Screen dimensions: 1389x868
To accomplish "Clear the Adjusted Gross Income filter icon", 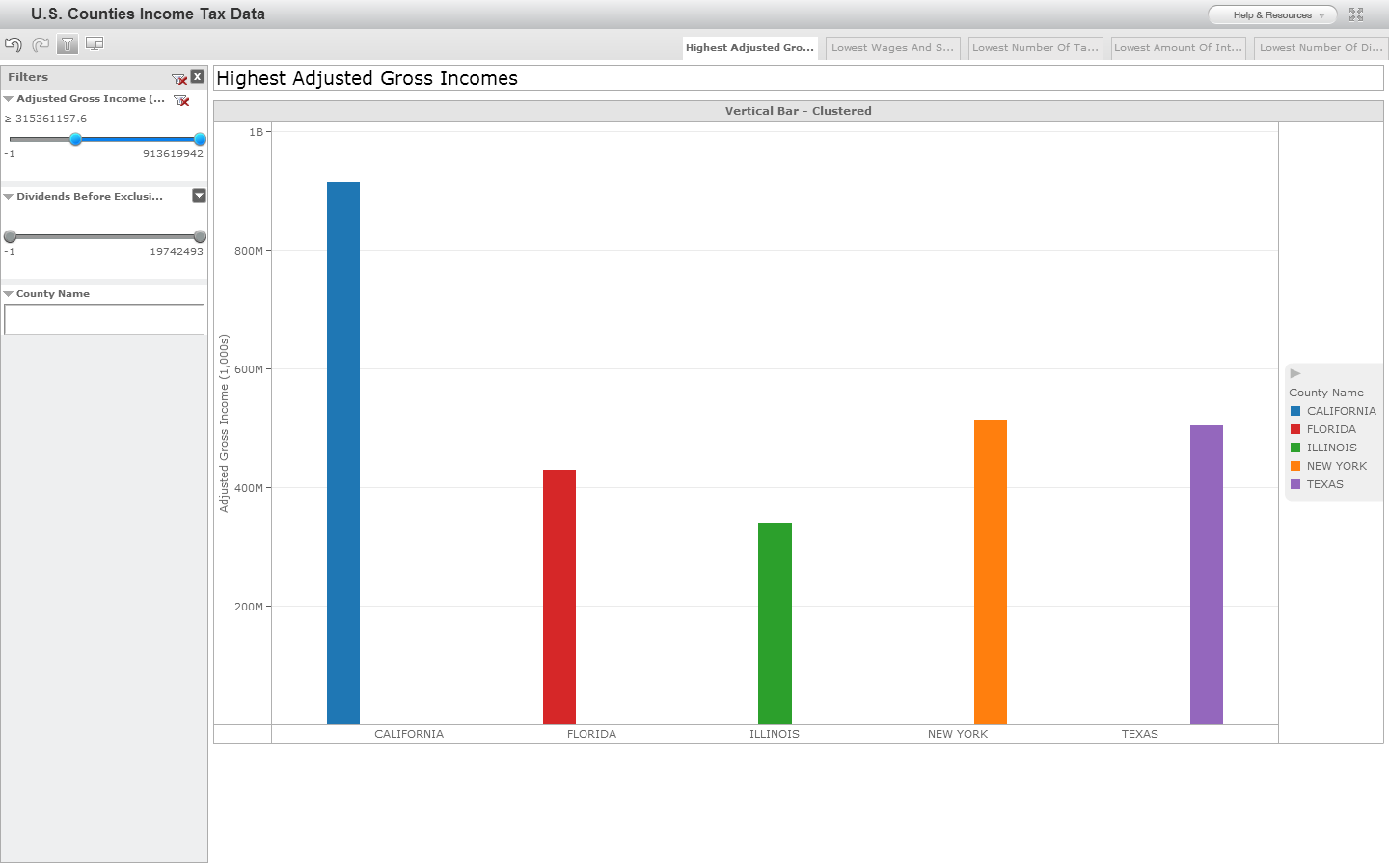I will (181, 99).
